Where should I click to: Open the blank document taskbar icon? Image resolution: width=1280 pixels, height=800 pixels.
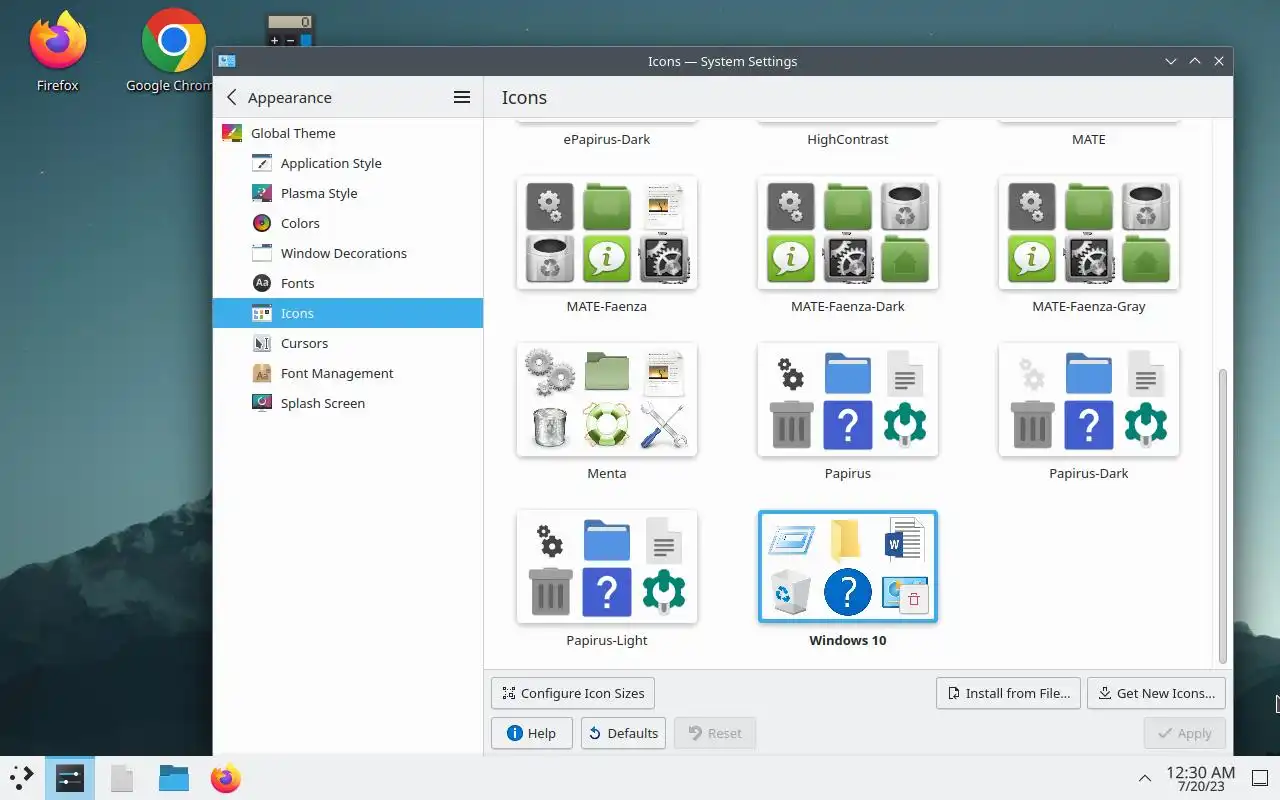point(122,778)
